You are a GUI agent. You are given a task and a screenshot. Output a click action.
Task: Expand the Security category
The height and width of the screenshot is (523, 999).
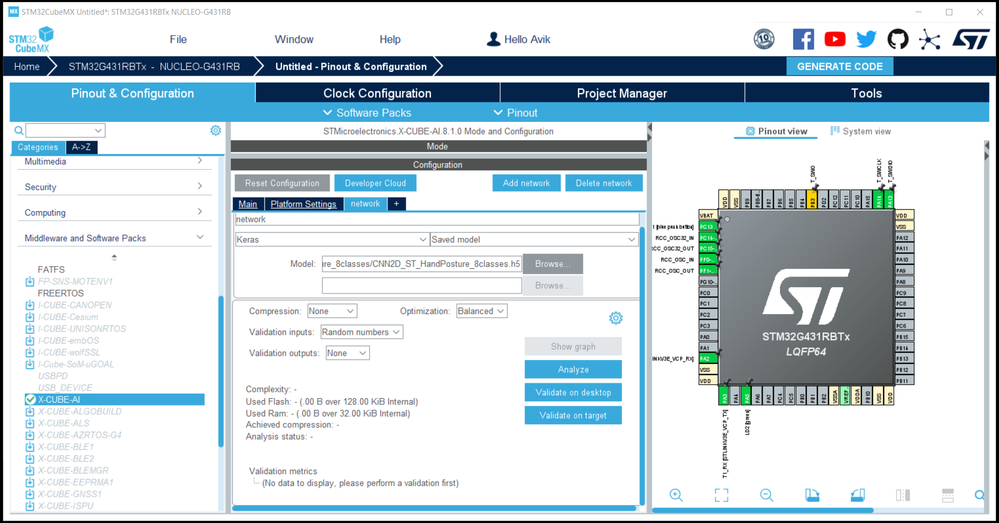(x=200, y=186)
